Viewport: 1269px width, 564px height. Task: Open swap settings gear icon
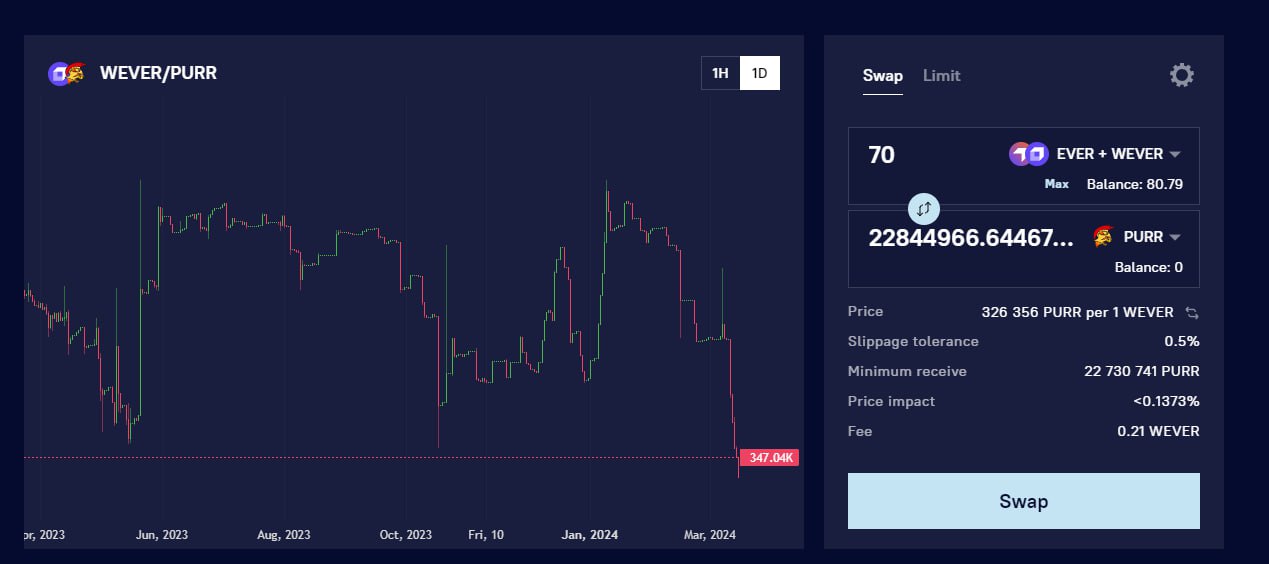pyautogui.click(x=1181, y=75)
